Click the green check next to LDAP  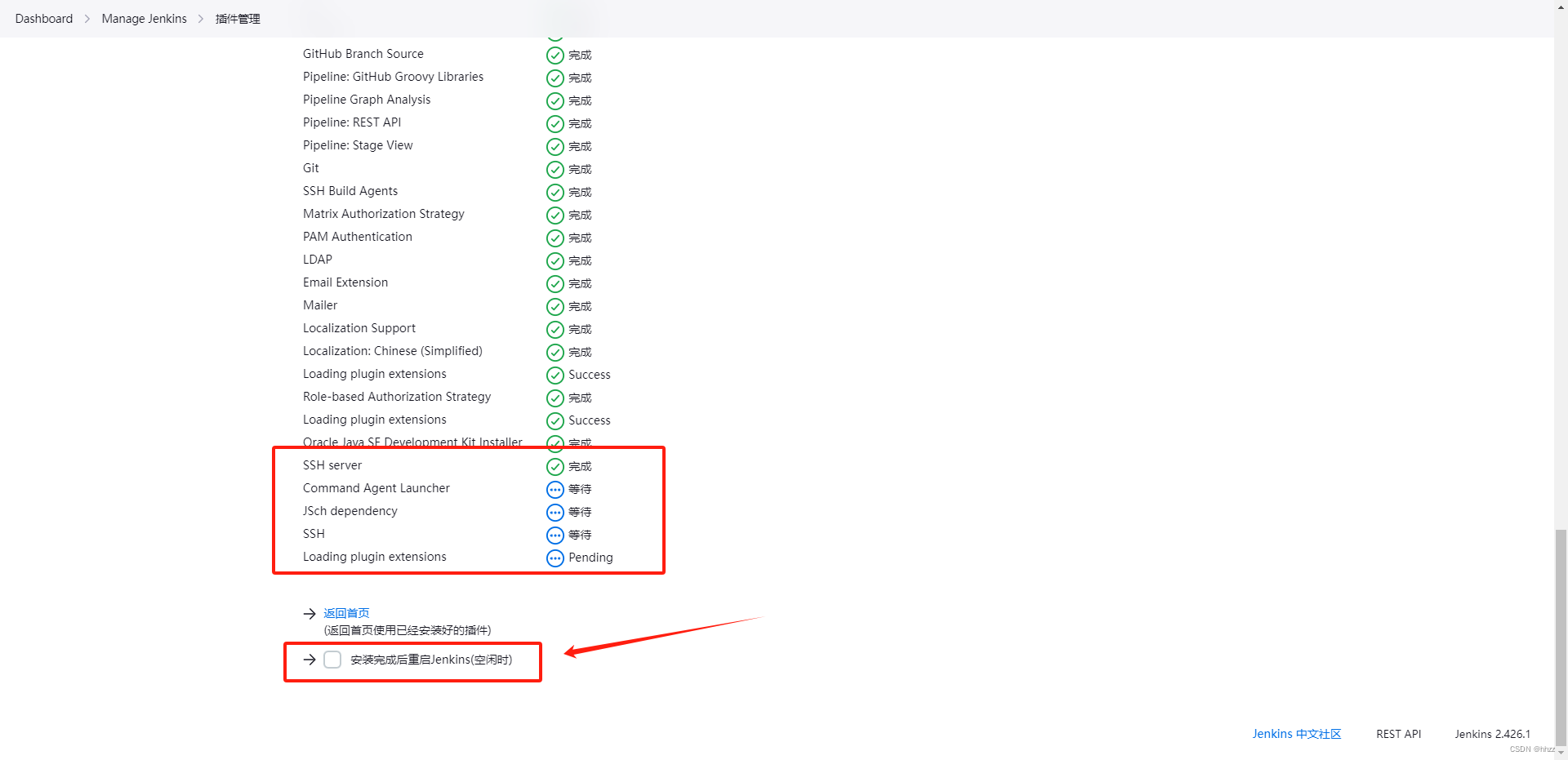click(555, 261)
